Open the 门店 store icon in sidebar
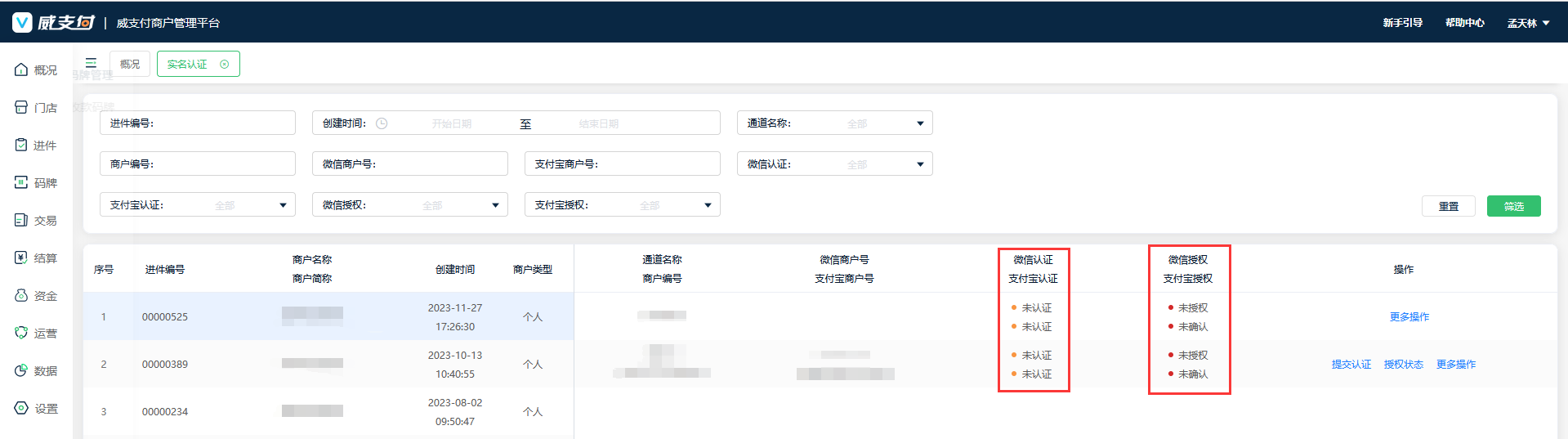 coord(21,108)
